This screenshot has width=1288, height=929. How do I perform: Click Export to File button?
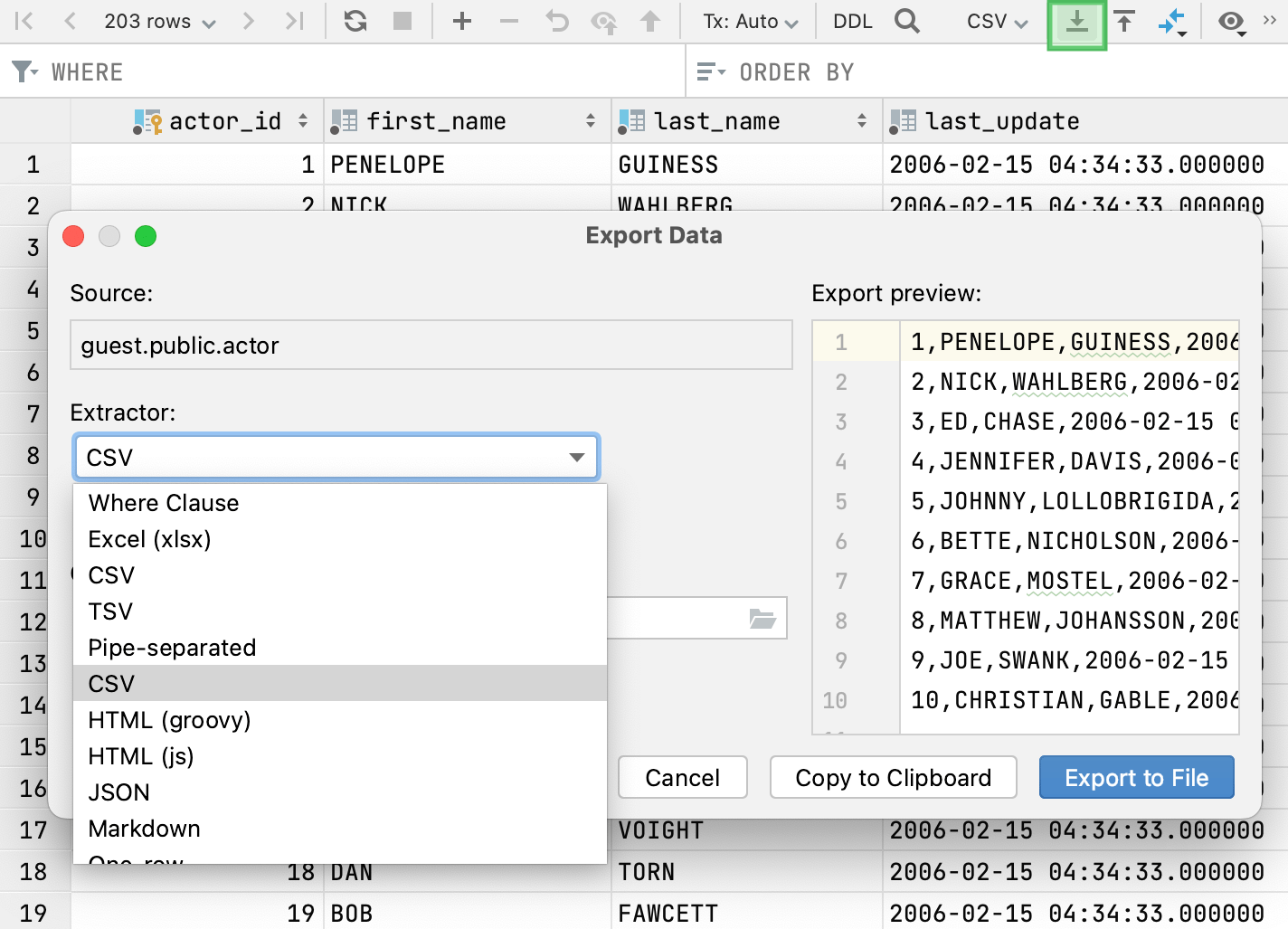(1136, 777)
